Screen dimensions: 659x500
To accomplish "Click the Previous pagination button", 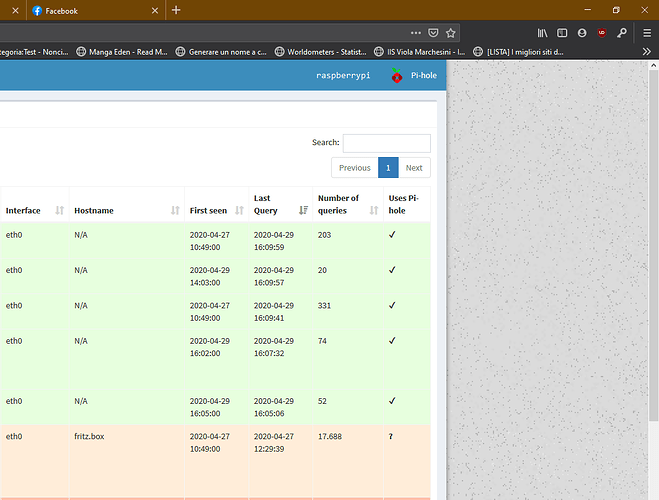I will tap(354, 168).
